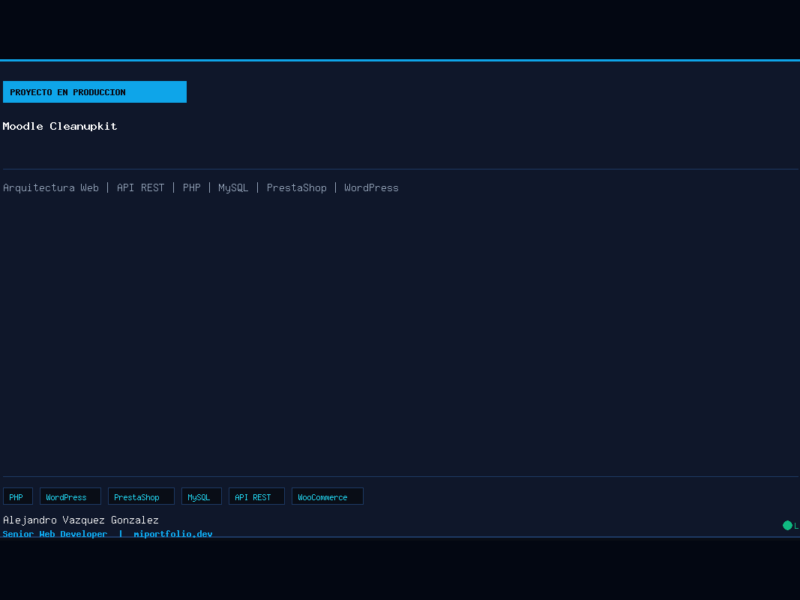Select the boxed WordPress tag chip
Screen dimensions: 800x600
70,496
